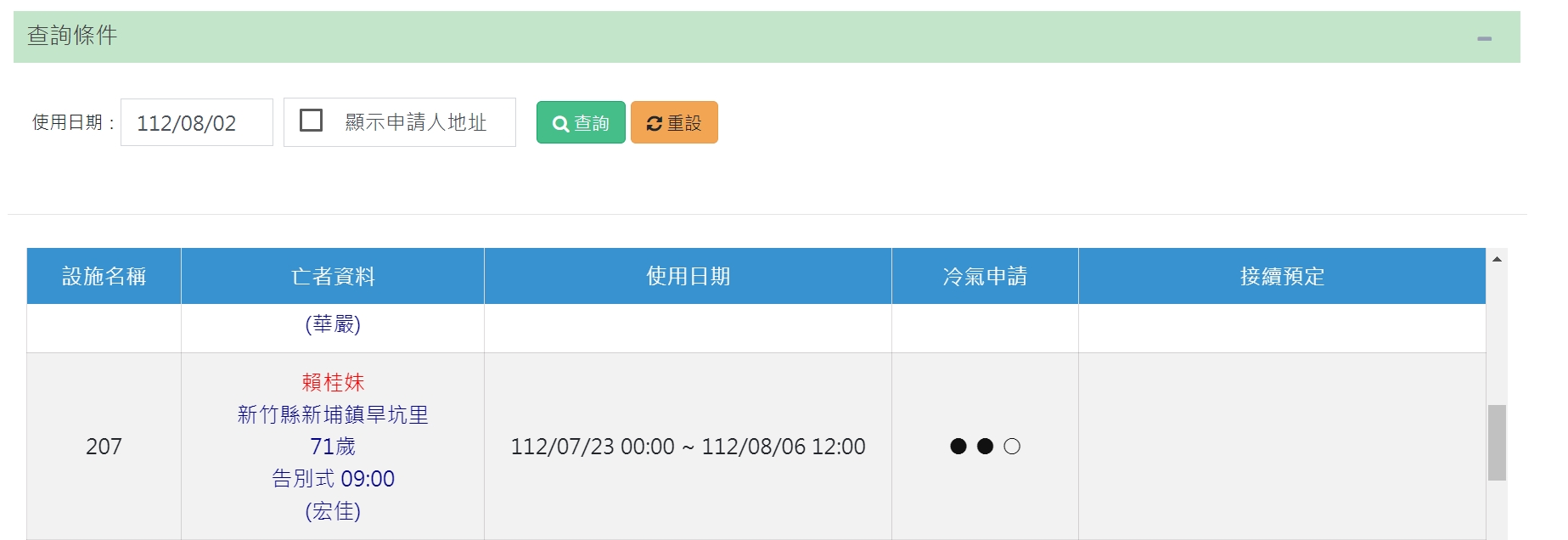Click the scrollbar up arrow of the table
Image resolution: width=1568 pixels, height=540 pixels.
1497,259
